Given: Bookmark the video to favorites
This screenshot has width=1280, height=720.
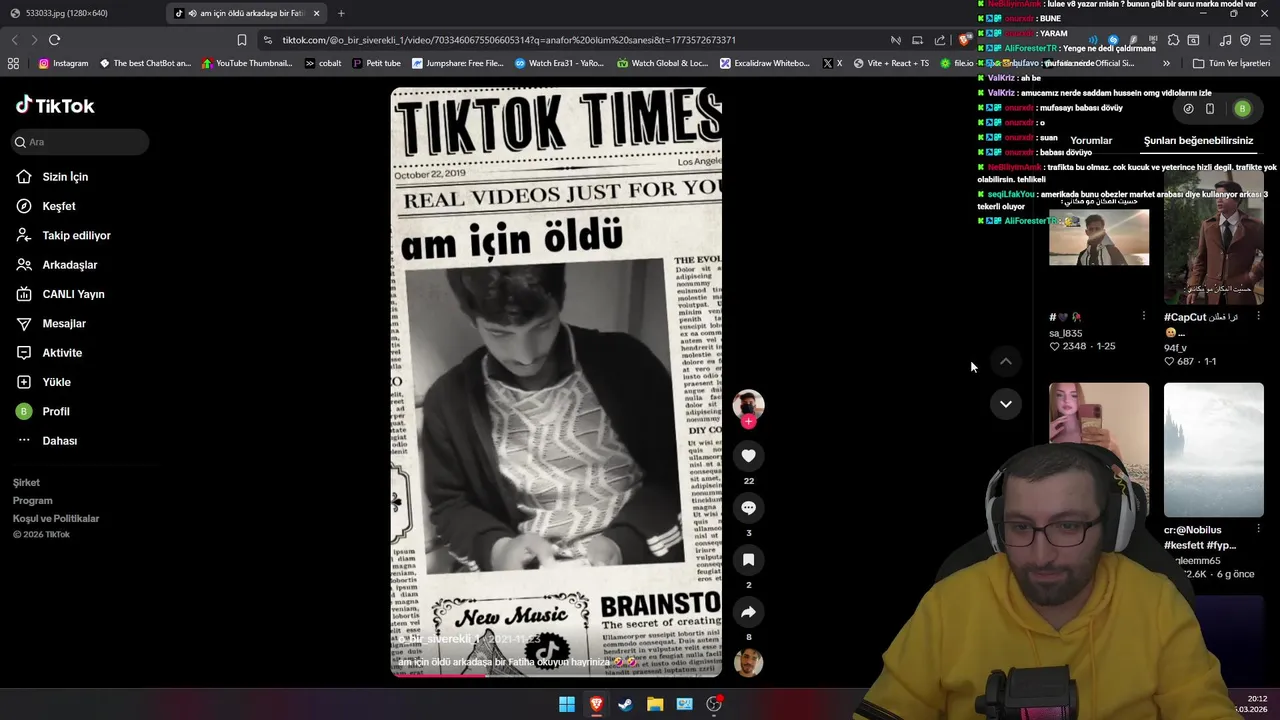Looking at the screenshot, I should 748,560.
